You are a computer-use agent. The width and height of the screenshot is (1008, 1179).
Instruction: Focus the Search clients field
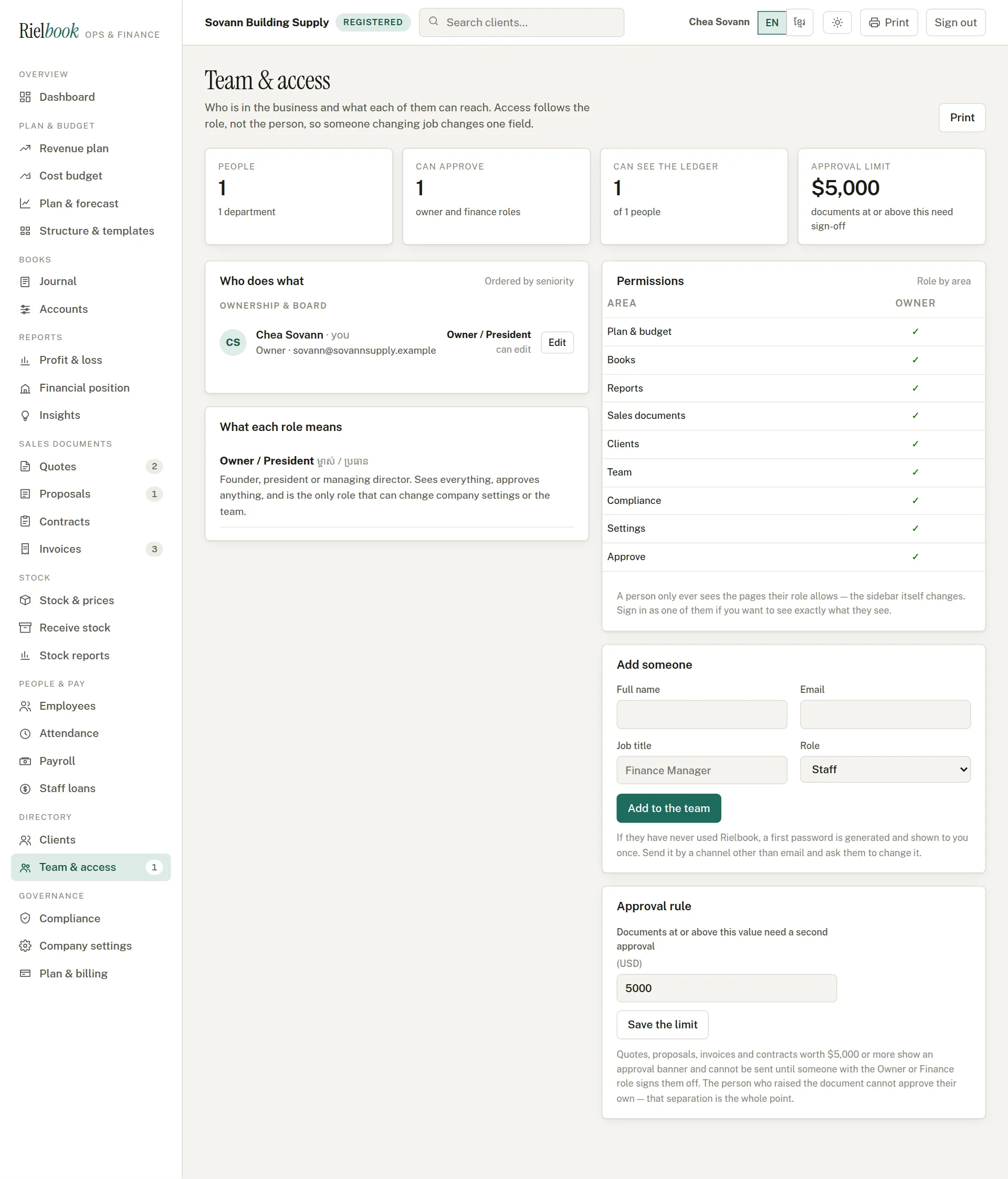521,23
